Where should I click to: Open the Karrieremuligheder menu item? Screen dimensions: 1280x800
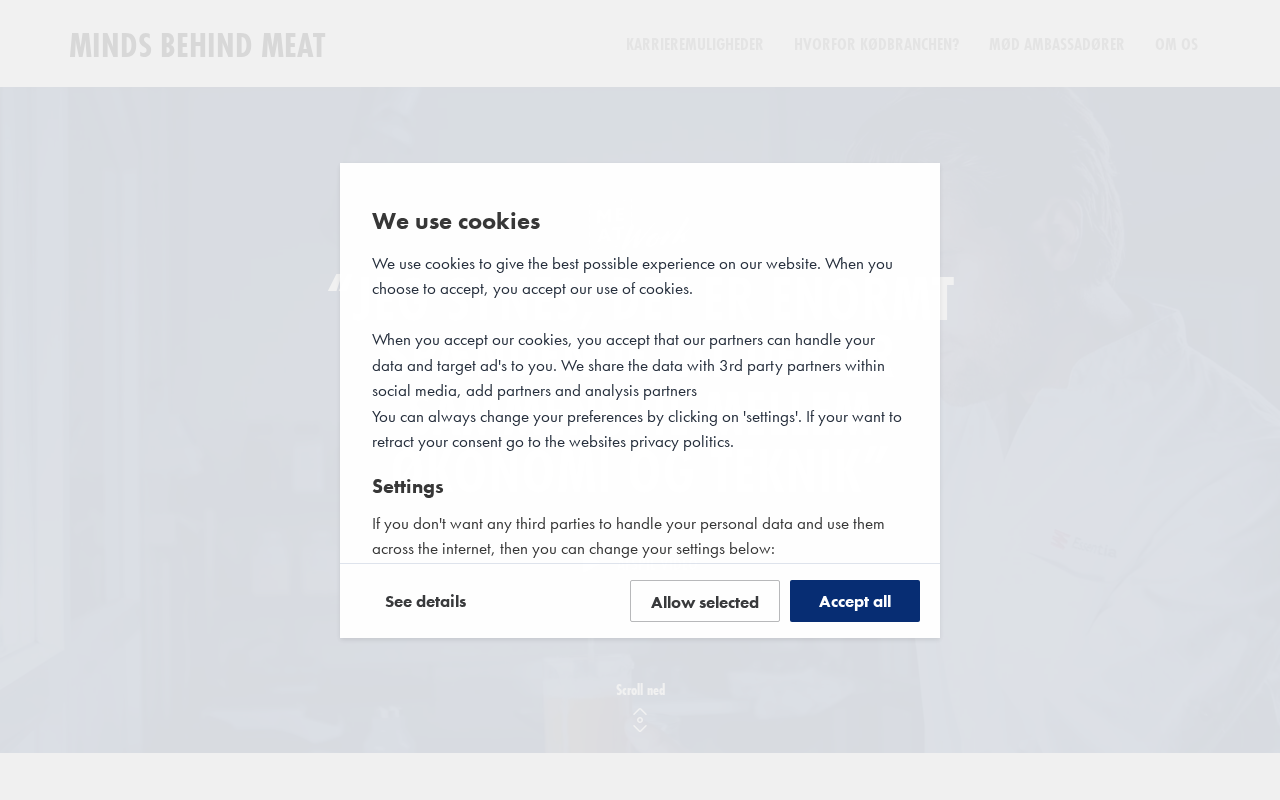point(694,44)
